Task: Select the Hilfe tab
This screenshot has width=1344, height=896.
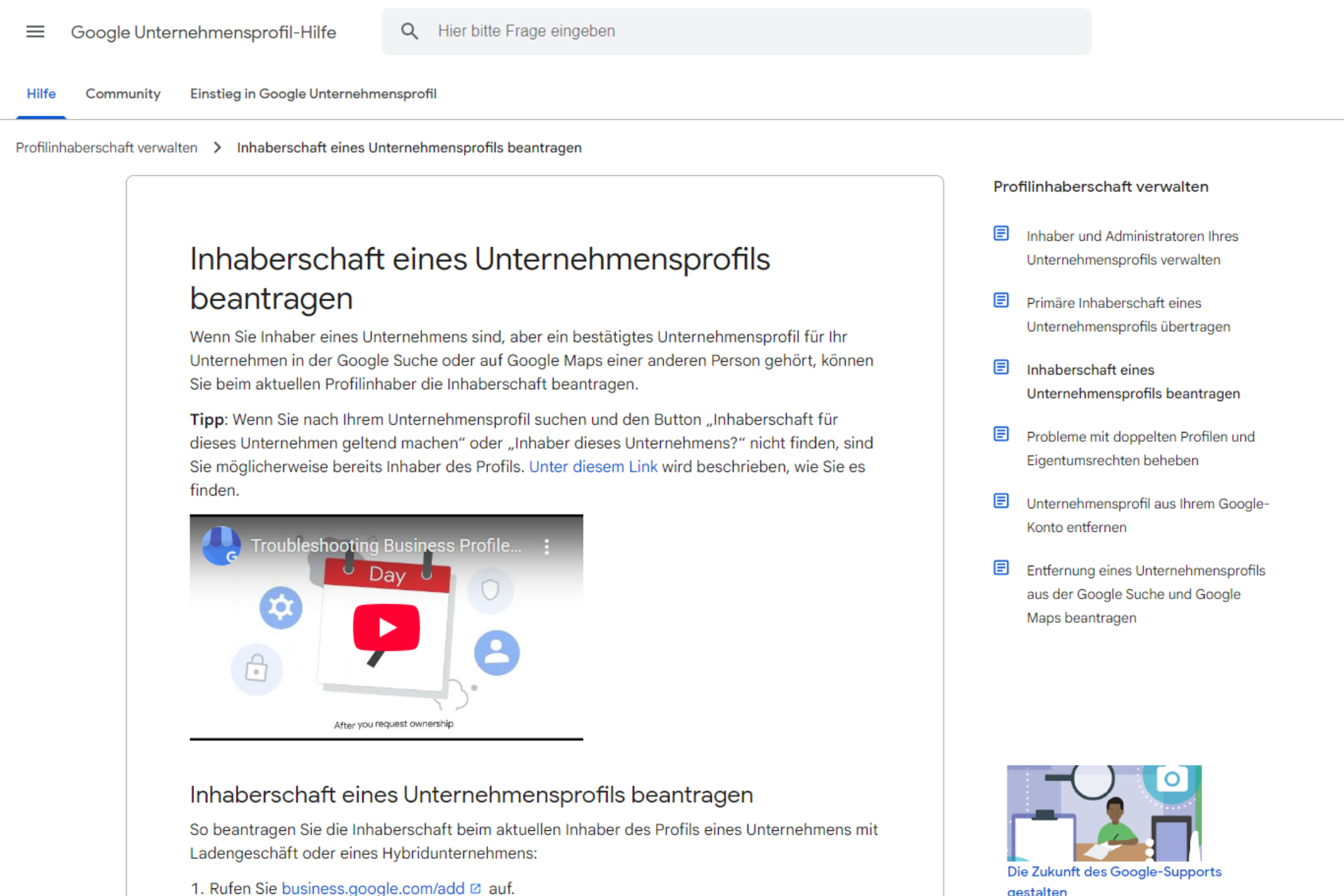Action: 41,93
